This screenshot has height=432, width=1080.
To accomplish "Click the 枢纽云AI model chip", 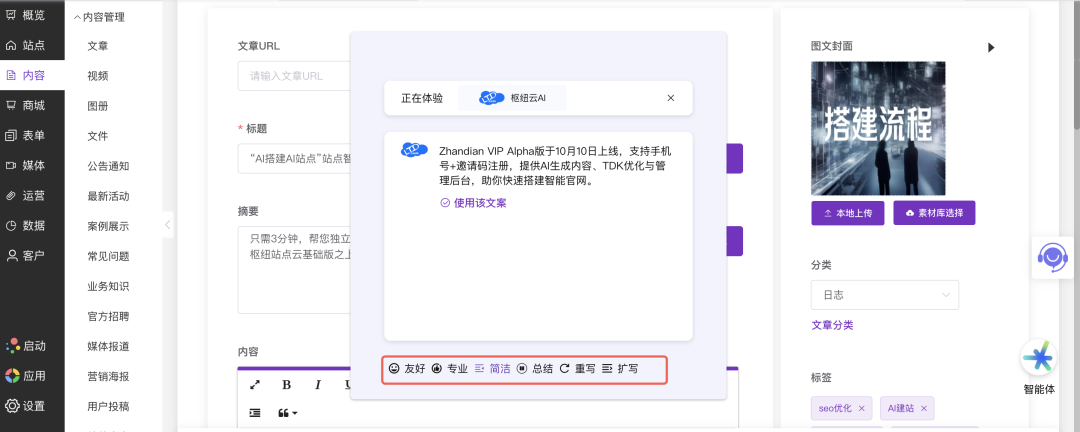I will click(512, 98).
